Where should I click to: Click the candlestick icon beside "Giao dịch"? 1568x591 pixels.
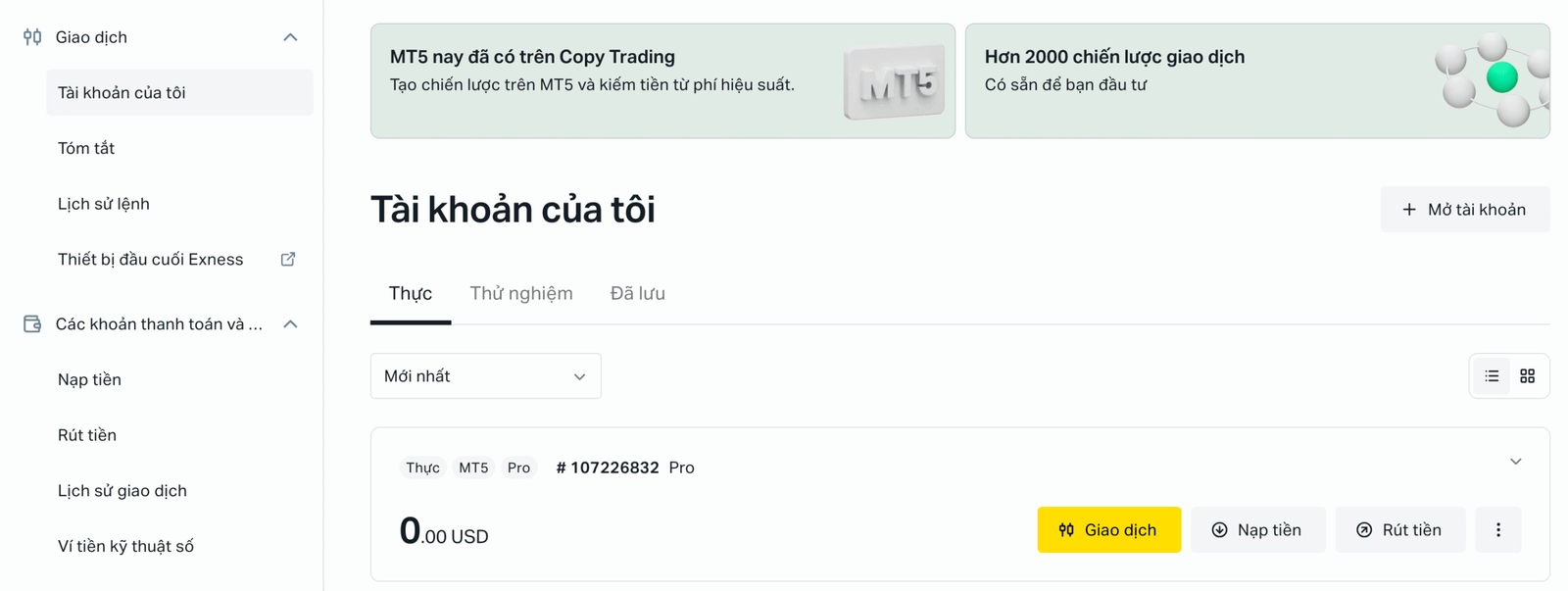(30, 36)
